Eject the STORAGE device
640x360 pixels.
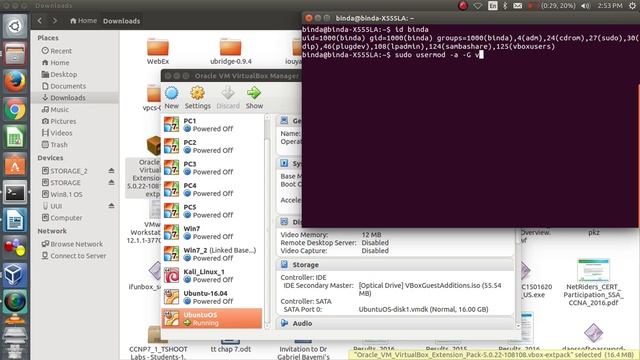(111, 182)
